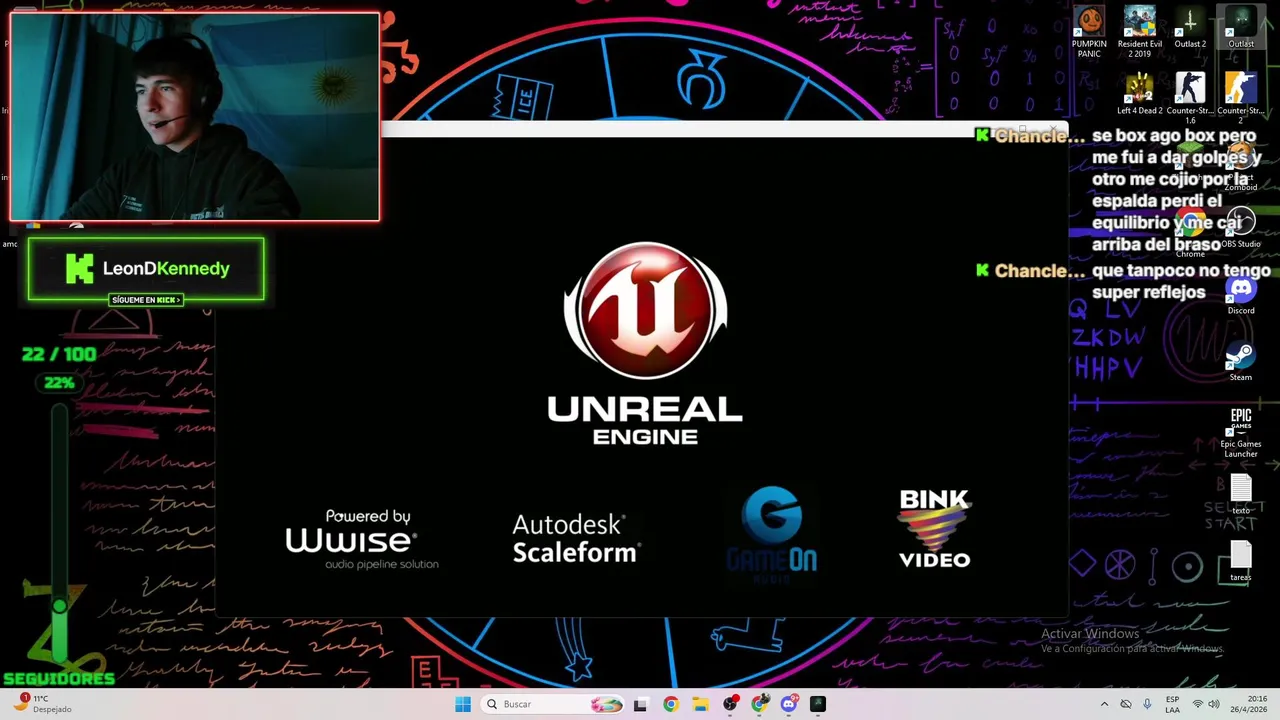The height and width of the screenshot is (720, 1280).
Task: Click the microphone tray icon
Action: tap(1147, 704)
